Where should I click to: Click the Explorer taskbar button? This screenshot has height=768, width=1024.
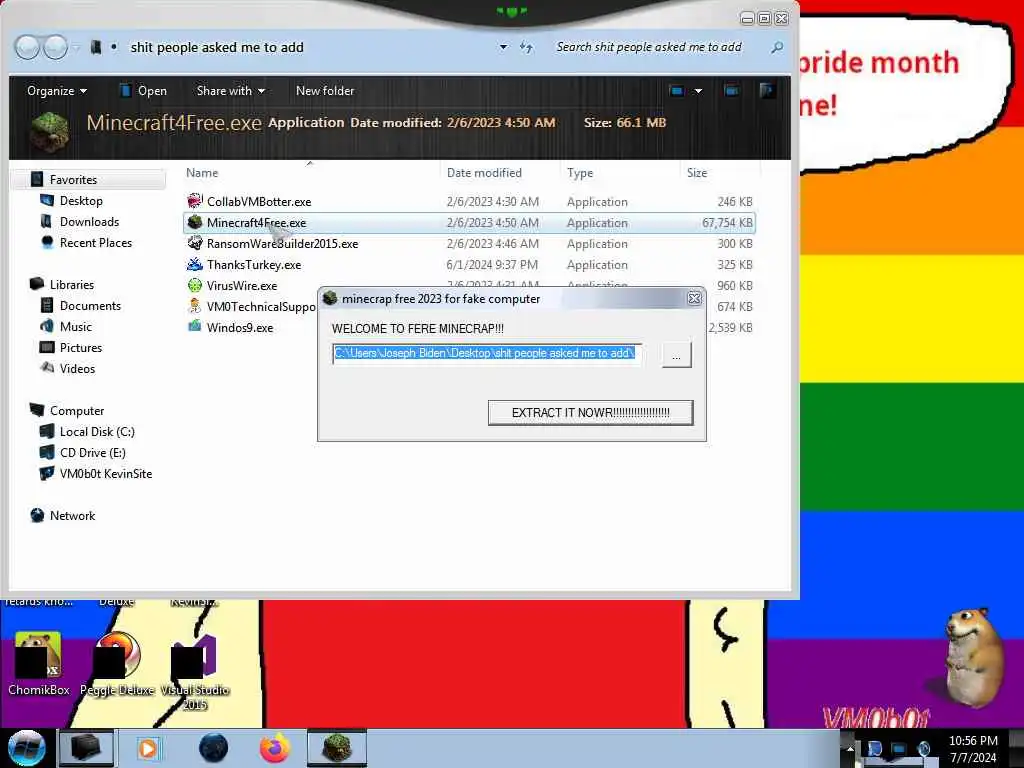point(87,748)
